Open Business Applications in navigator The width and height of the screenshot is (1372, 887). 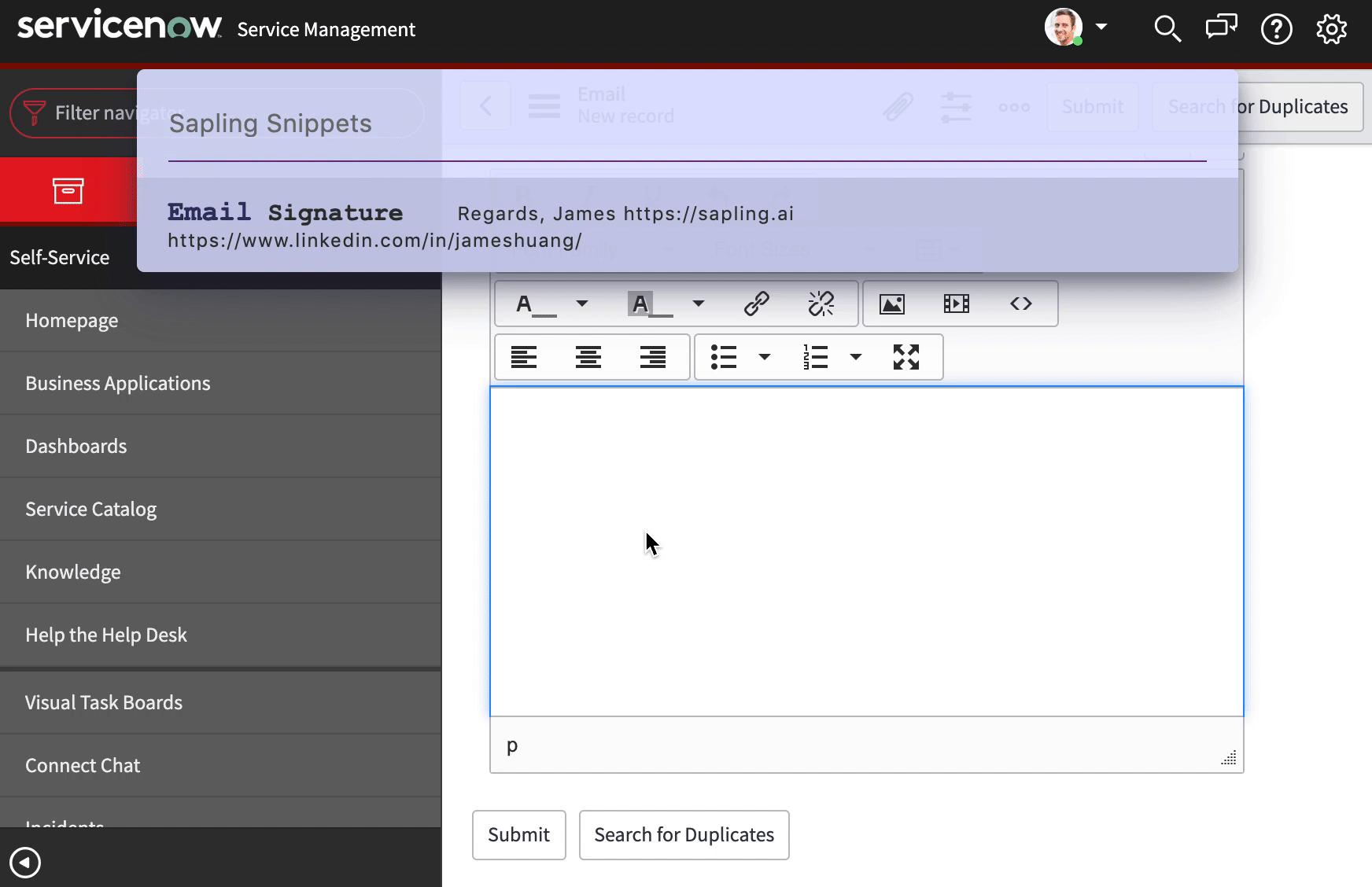pyautogui.click(x=220, y=383)
